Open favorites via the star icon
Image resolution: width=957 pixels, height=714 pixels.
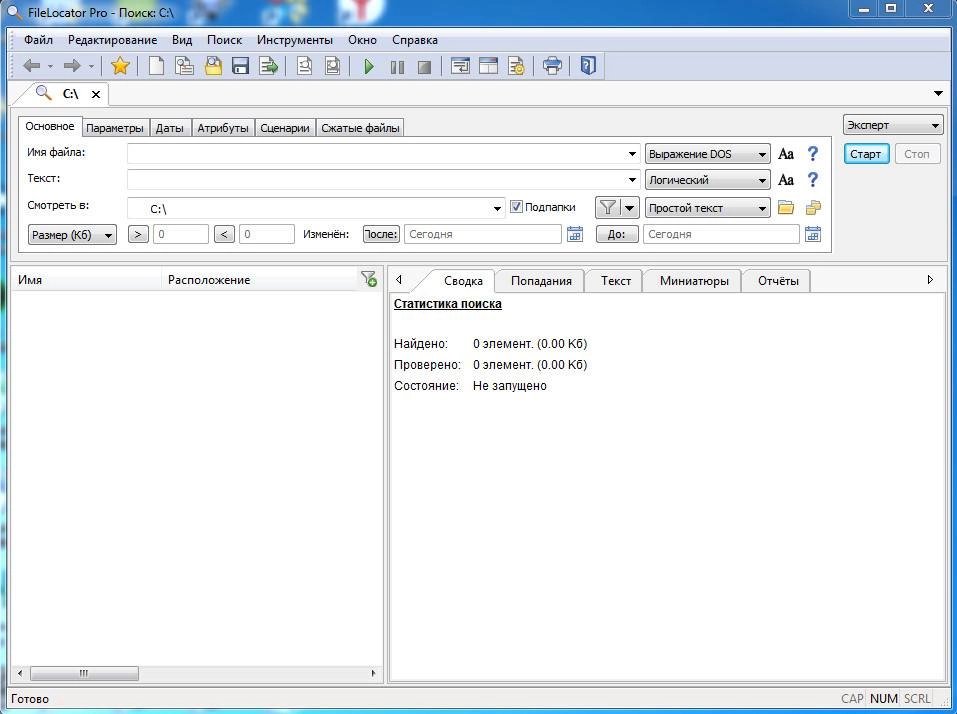(x=120, y=66)
